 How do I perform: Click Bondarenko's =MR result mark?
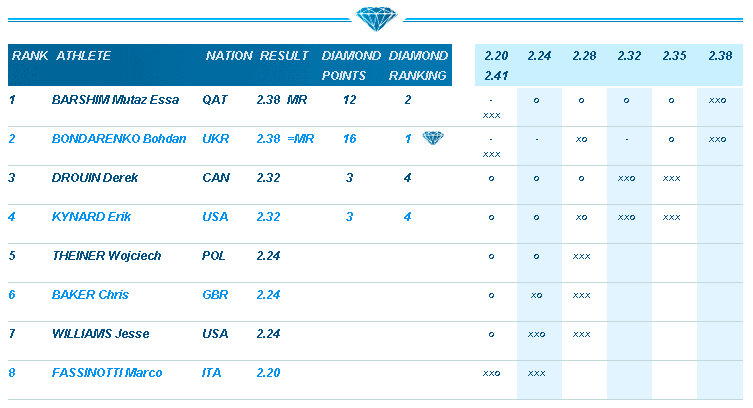tap(300, 139)
